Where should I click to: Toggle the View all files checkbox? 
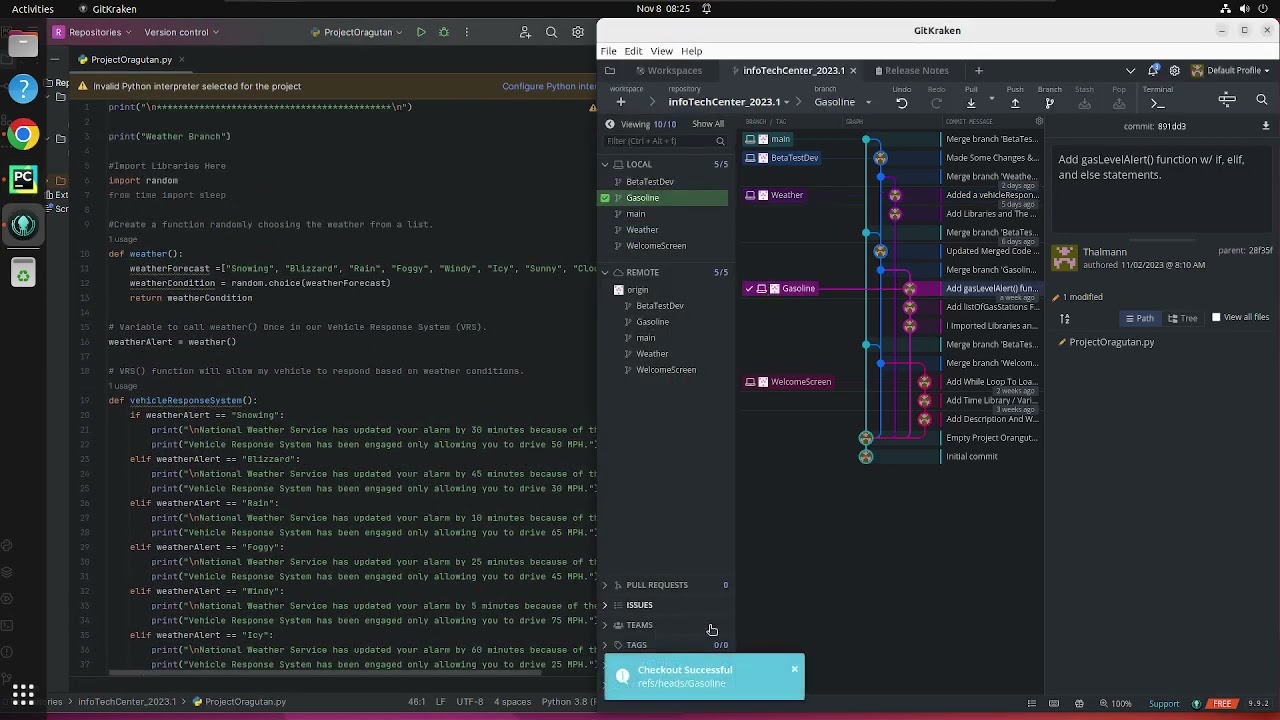[x=1217, y=317]
